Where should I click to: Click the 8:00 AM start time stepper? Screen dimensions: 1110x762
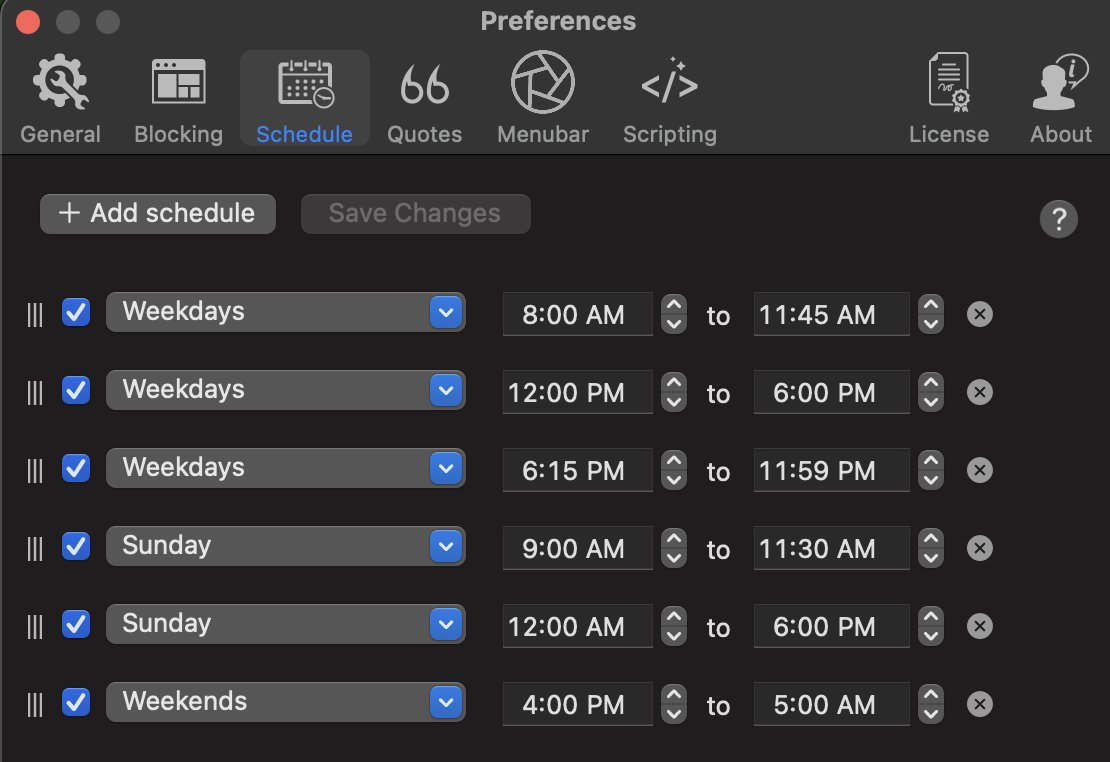point(674,314)
